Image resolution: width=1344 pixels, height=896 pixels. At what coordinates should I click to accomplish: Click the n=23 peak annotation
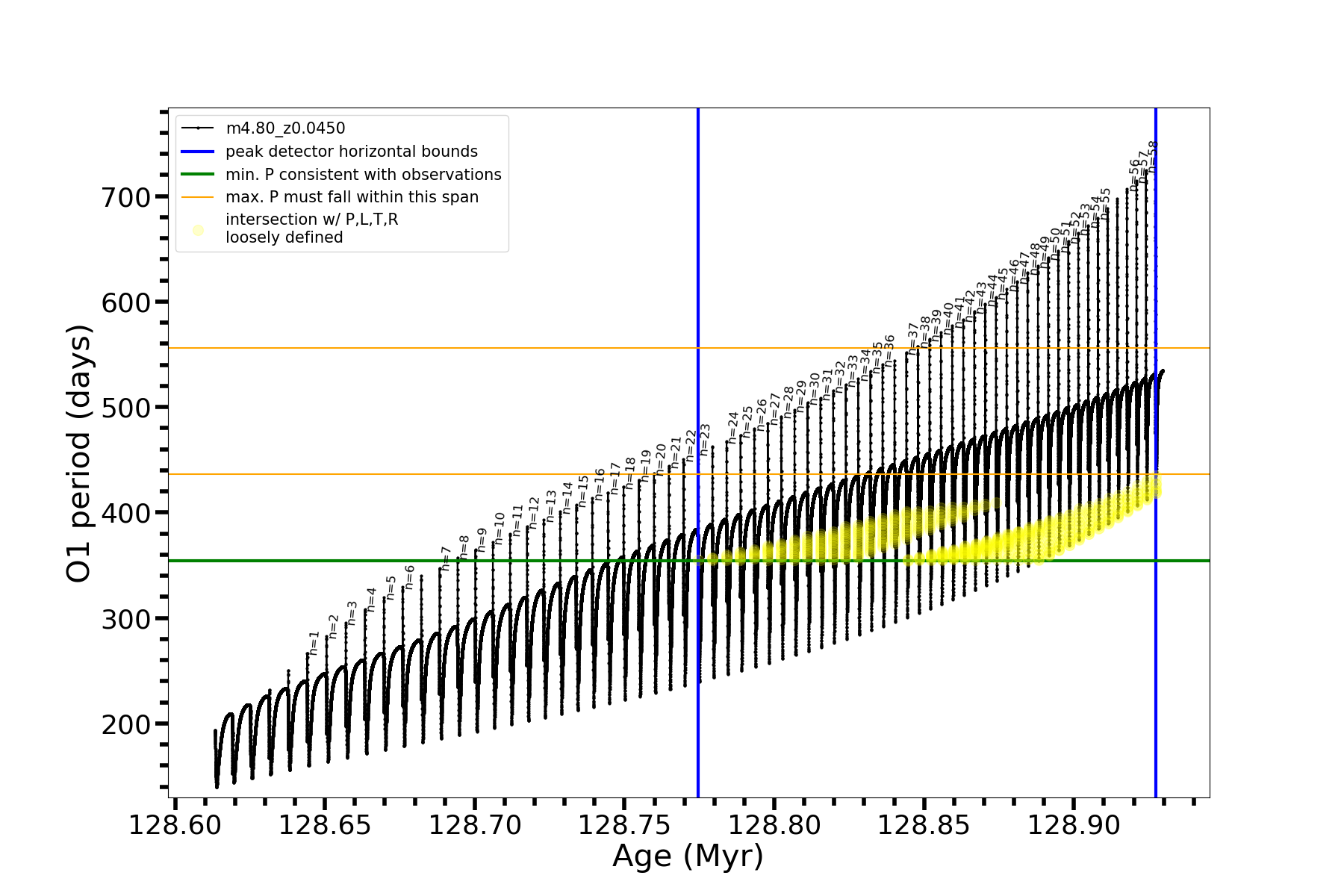click(x=705, y=440)
